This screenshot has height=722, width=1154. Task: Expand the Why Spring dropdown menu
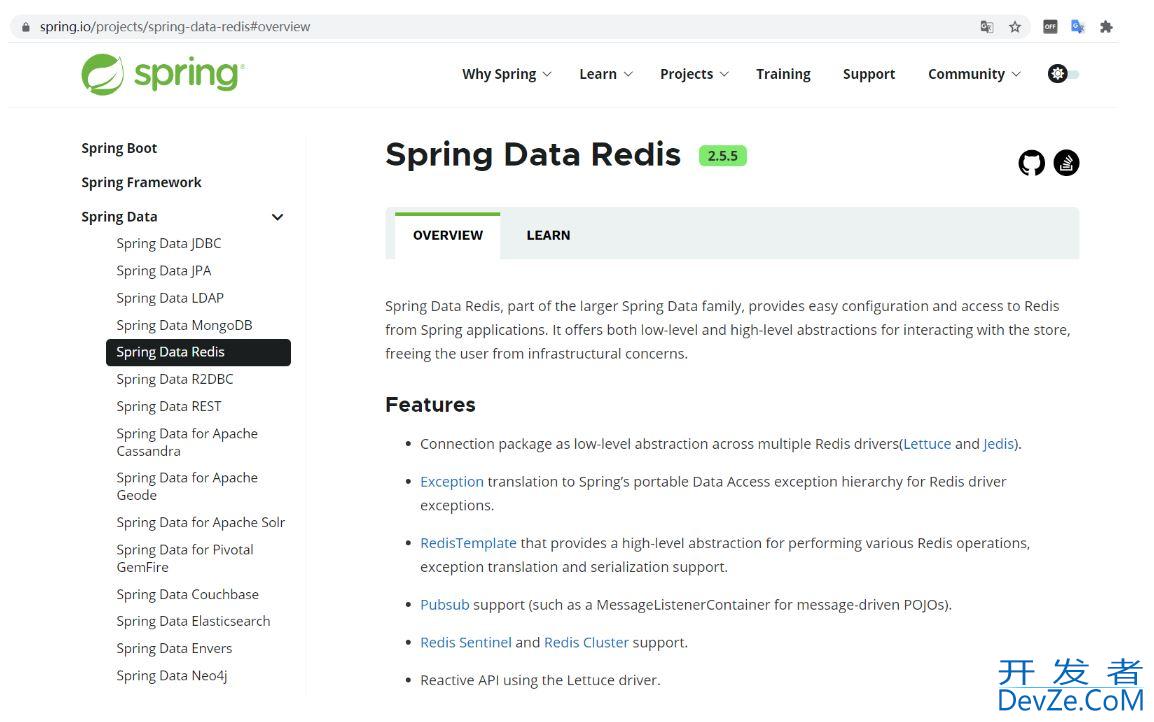tap(506, 74)
